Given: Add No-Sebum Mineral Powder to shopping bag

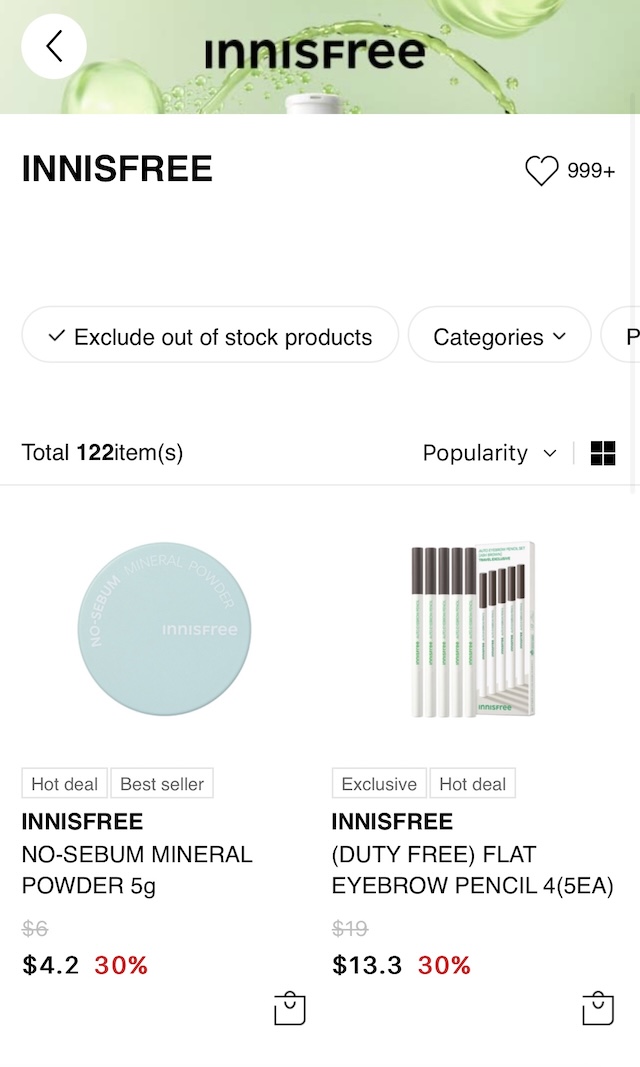Looking at the screenshot, I should pos(290,1008).
